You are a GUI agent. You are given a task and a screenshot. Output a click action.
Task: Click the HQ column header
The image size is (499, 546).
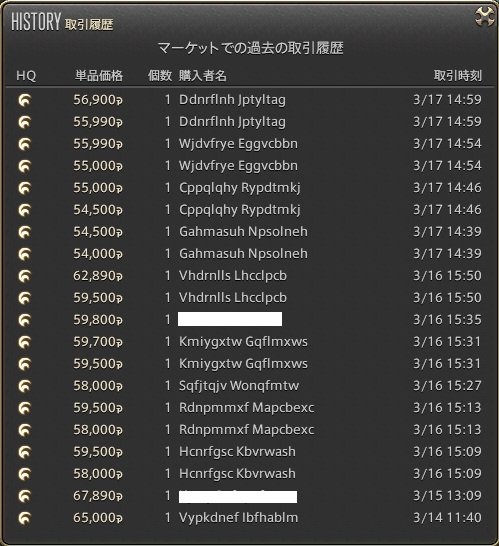(x=26, y=76)
